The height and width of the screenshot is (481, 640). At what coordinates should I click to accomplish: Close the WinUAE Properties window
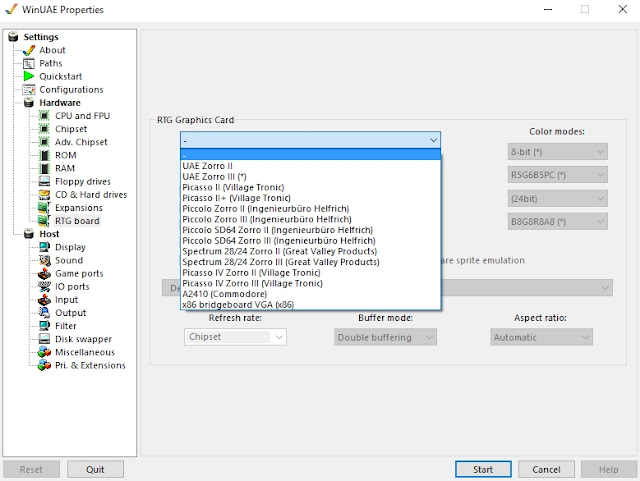coord(622,9)
